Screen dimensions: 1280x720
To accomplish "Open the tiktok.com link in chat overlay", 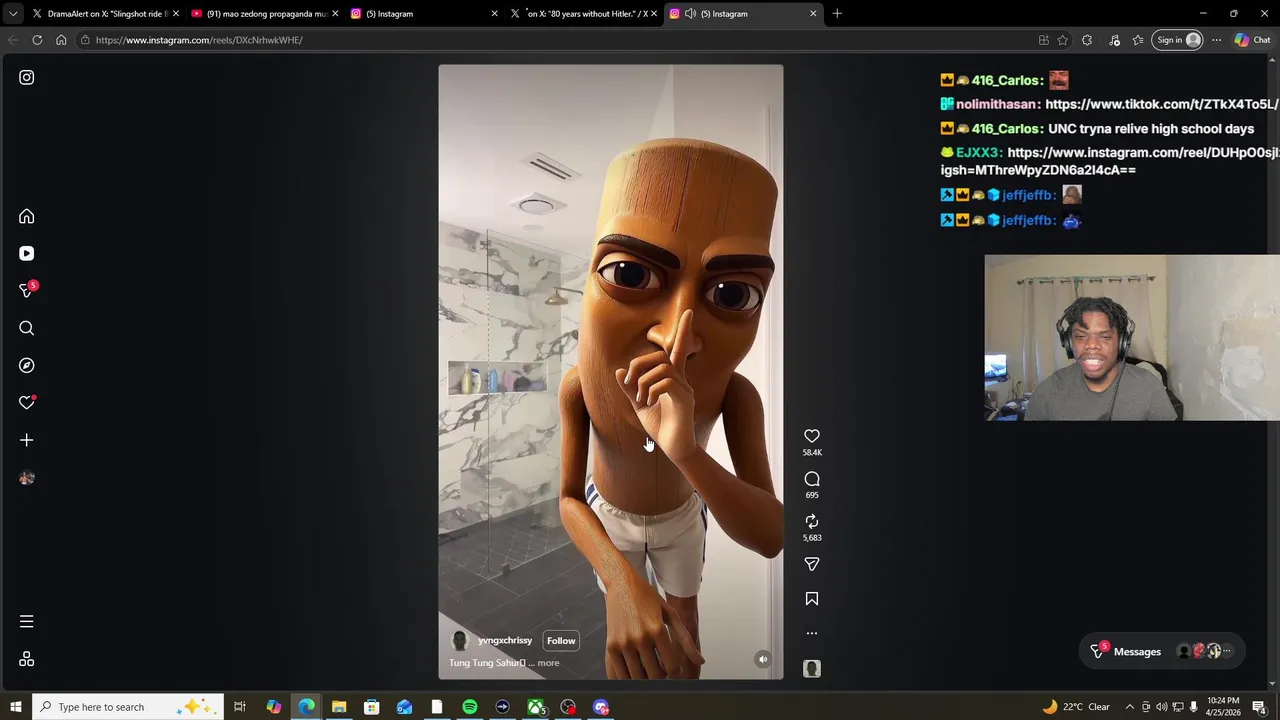I will pyautogui.click(x=1161, y=104).
